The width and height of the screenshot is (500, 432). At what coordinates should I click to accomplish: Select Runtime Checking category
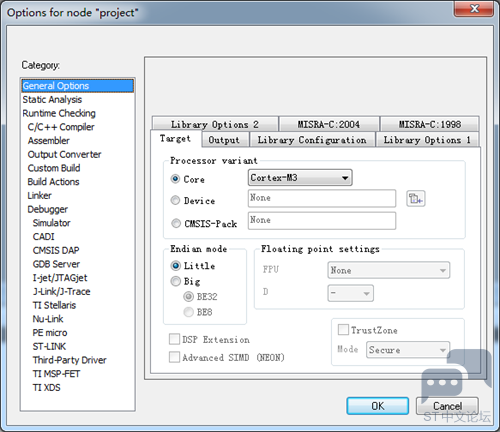click(59, 113)
